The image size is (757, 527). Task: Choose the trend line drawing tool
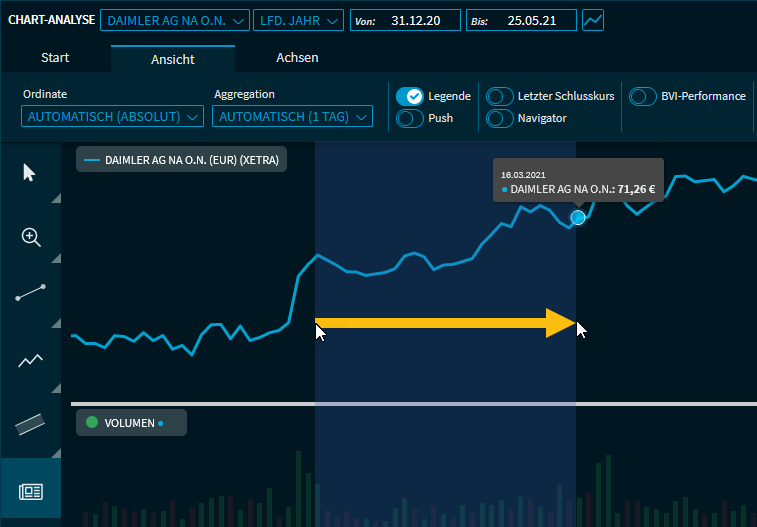tap(30, 294)
